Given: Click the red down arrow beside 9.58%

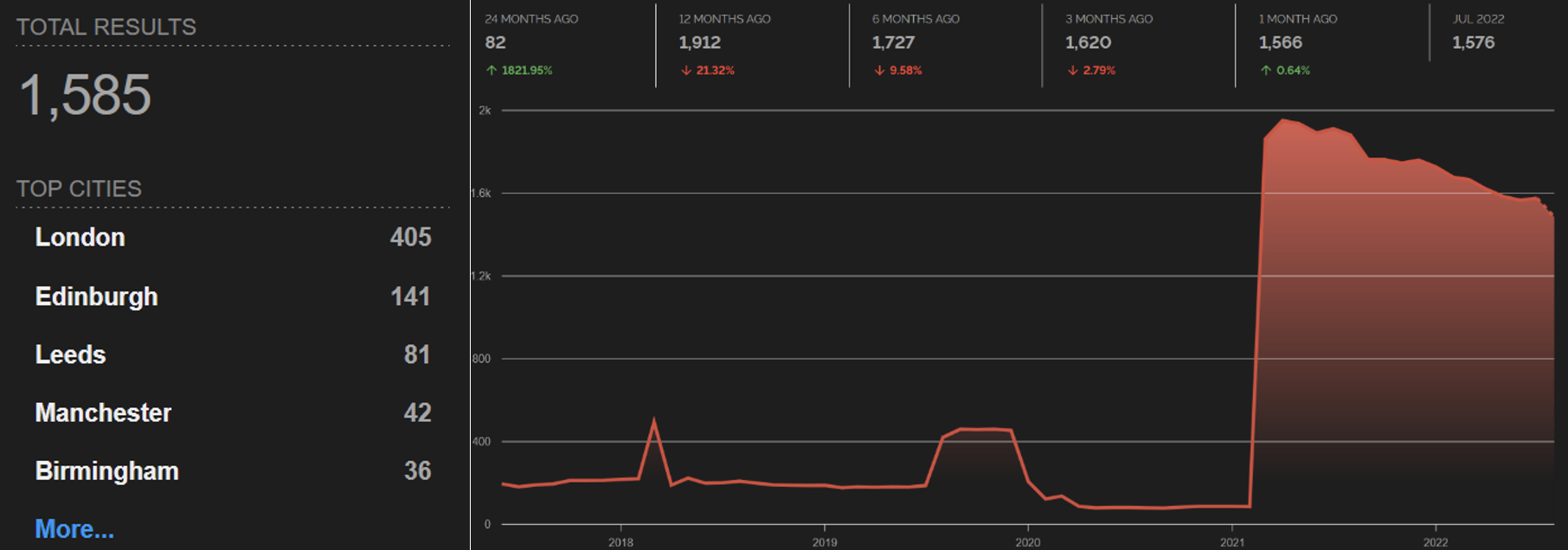Looking at the screenshot, I should coord(879,70).
